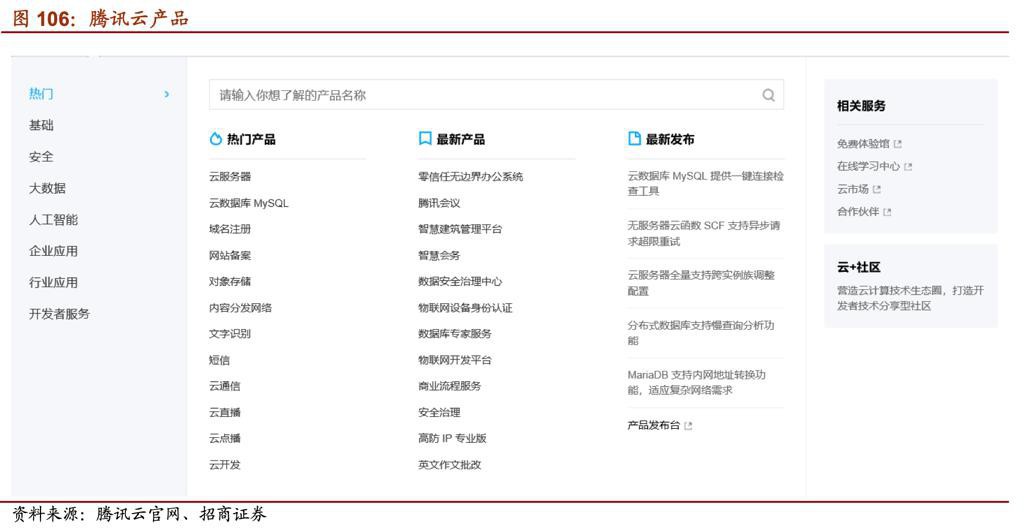This screenshot has height=532, width=1024.
Task: Open 内容分发网络 link
Action: pyautogui.click(x=240, y=307)
